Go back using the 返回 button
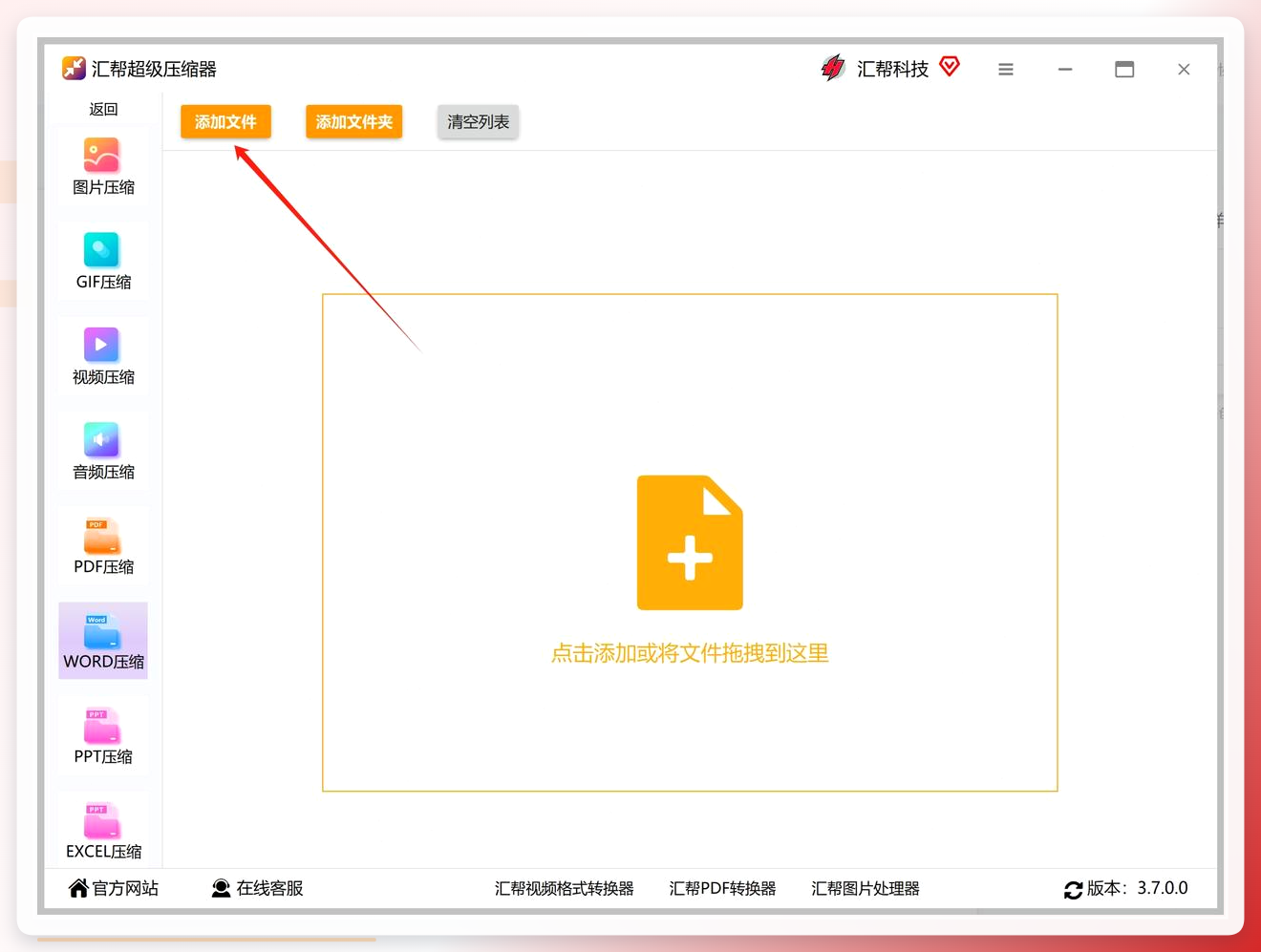The height and width of the screenshot is (952, 1261). click(x=103, y=109)
